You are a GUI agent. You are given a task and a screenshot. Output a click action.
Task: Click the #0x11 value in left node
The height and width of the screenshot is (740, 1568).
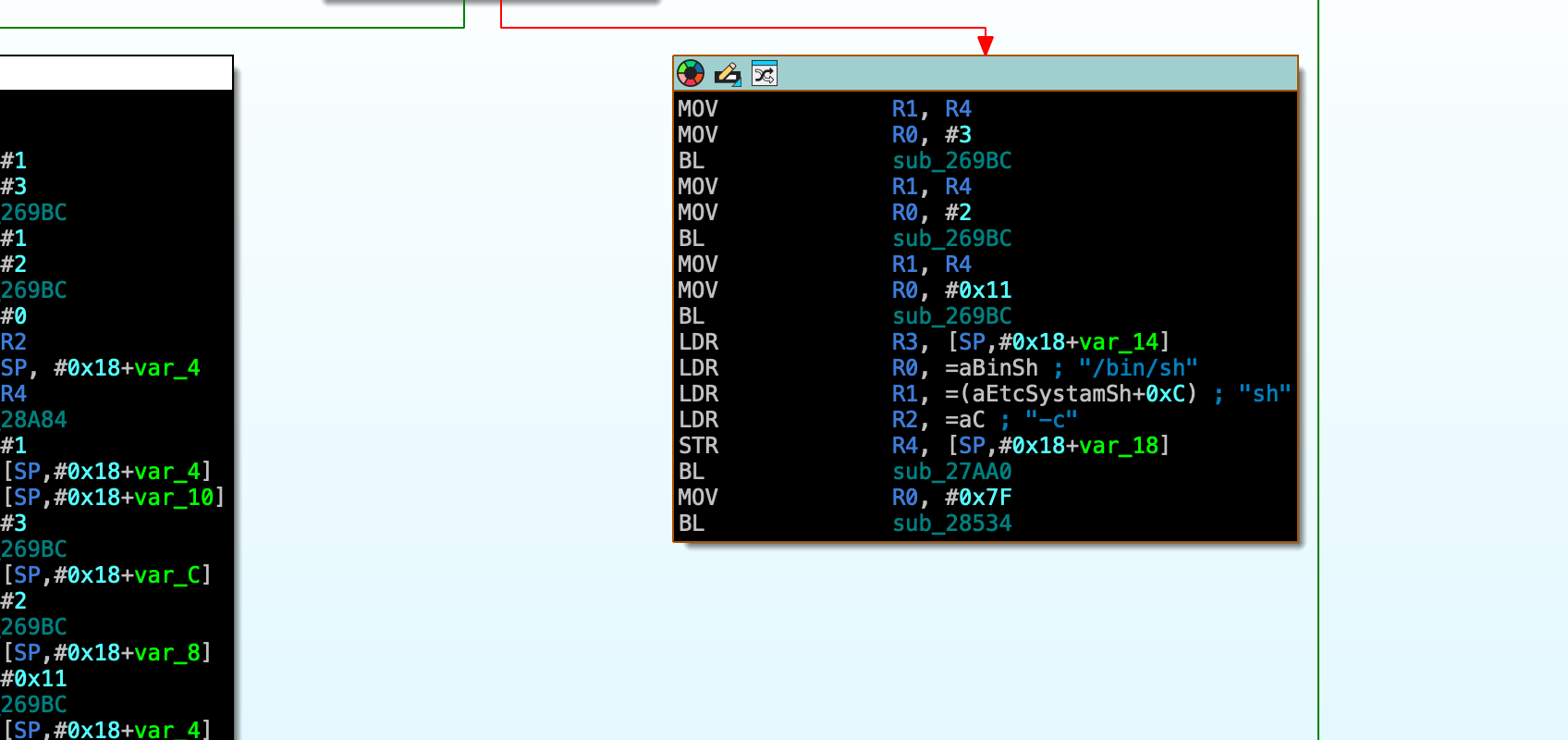(x=33, y=679)
